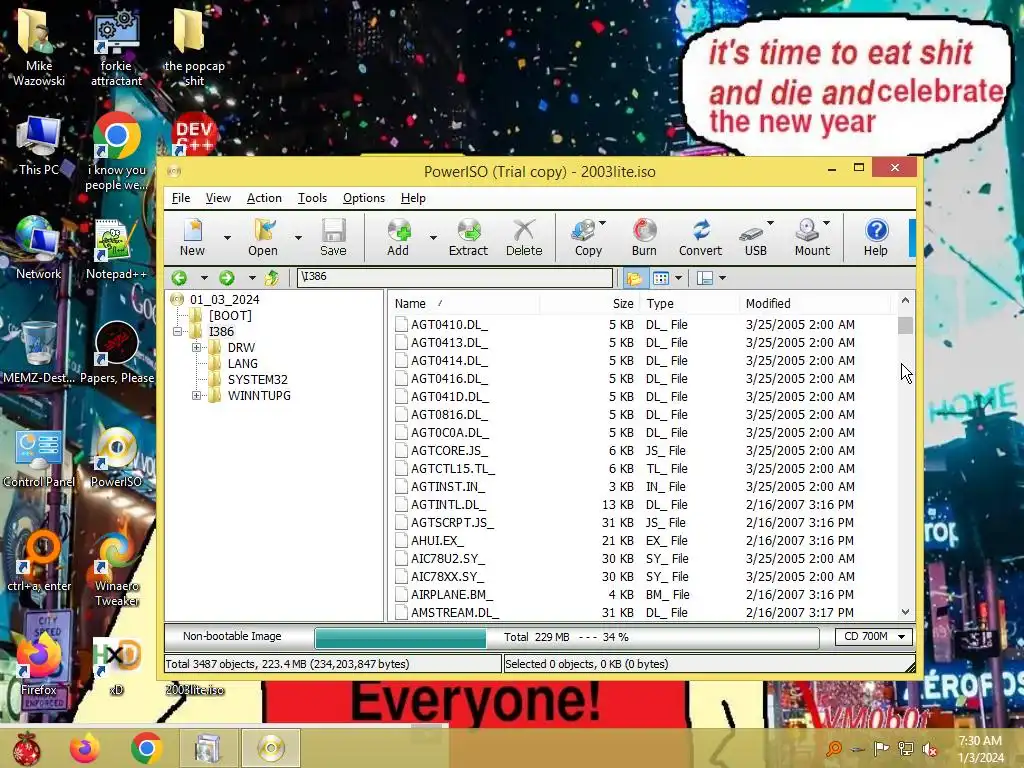Click the Firefox icon in the taskbar

85,748
